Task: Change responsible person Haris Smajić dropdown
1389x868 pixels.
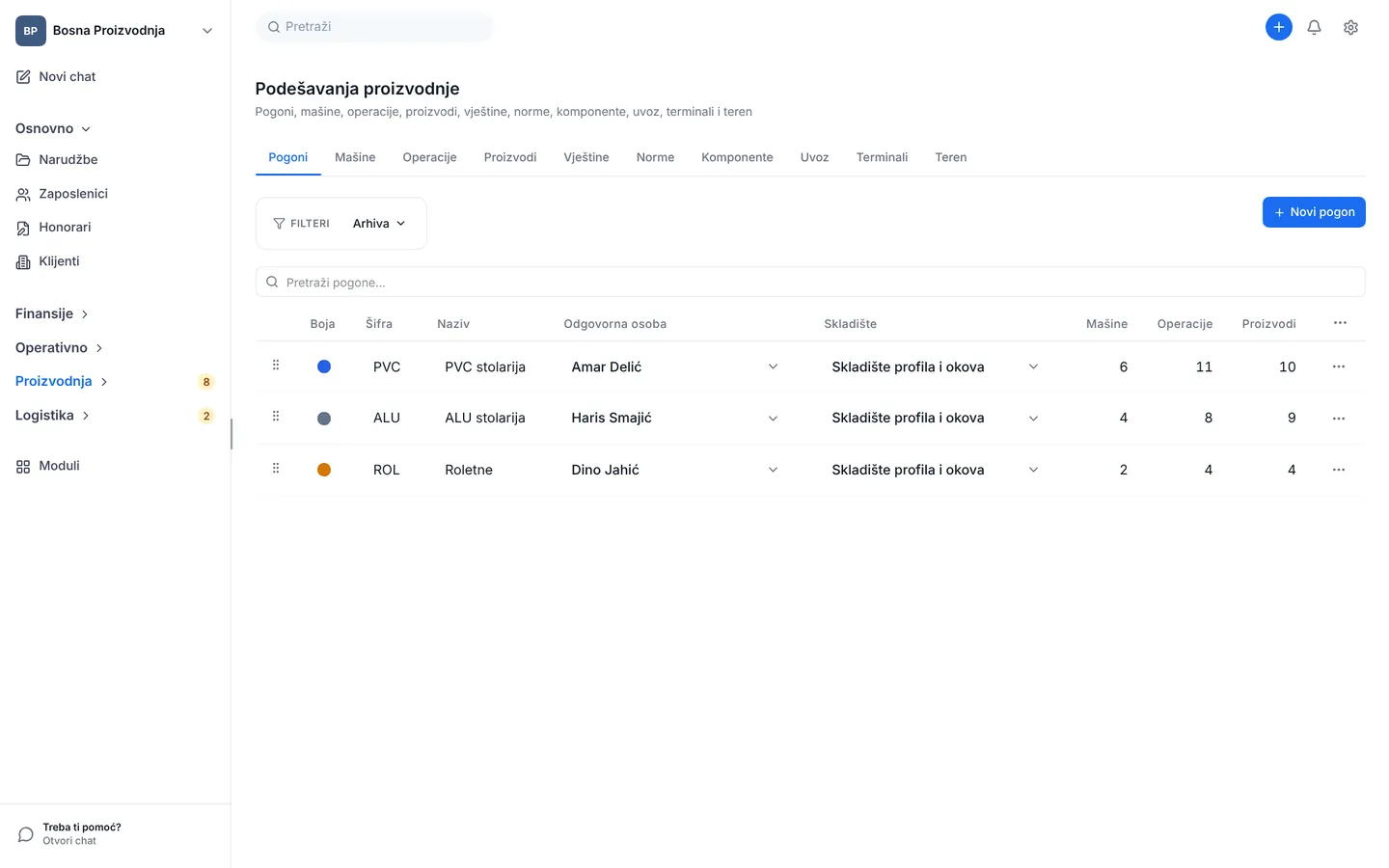Action: [x=674, y=418]
